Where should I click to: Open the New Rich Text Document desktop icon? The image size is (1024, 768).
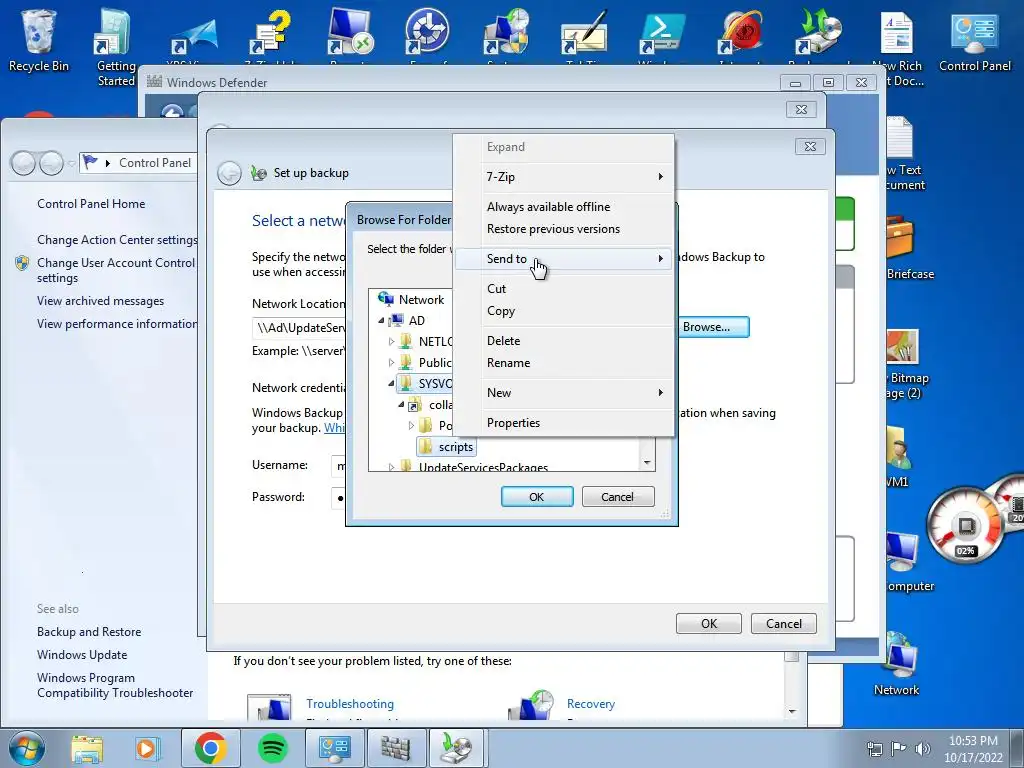point(898,47)
